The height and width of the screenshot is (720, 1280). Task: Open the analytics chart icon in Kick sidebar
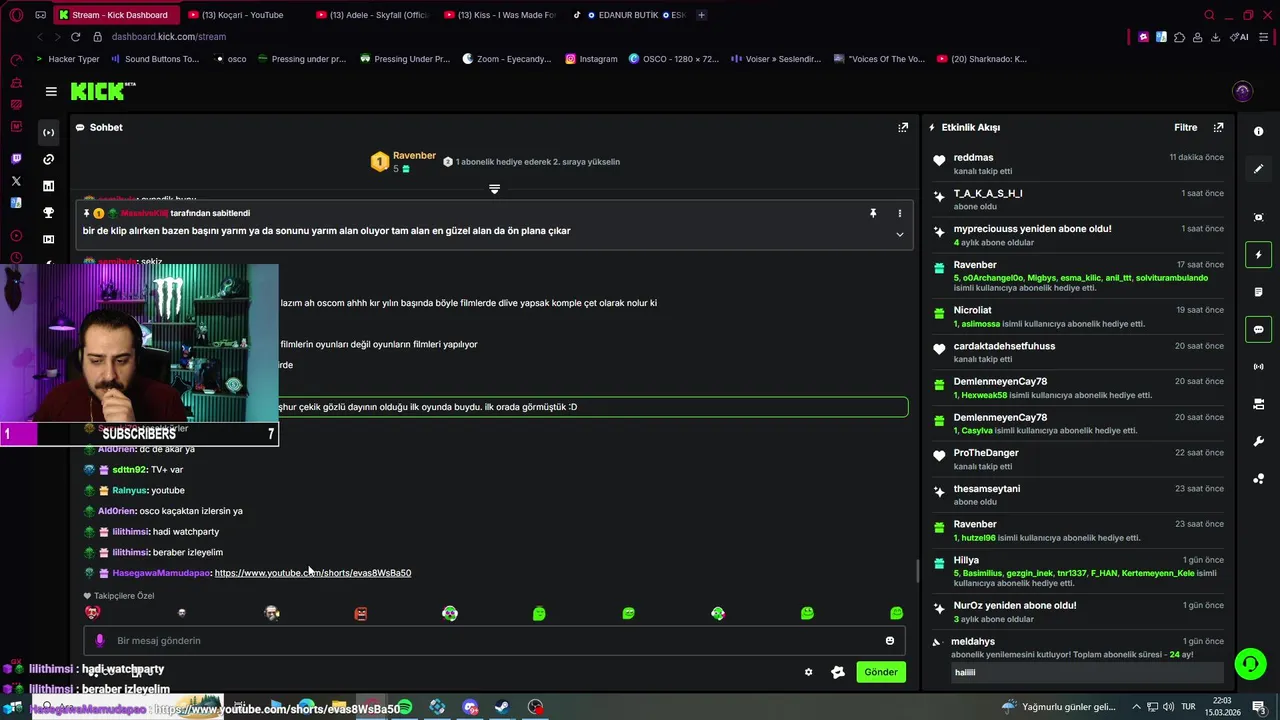click(x=48, y=186)
